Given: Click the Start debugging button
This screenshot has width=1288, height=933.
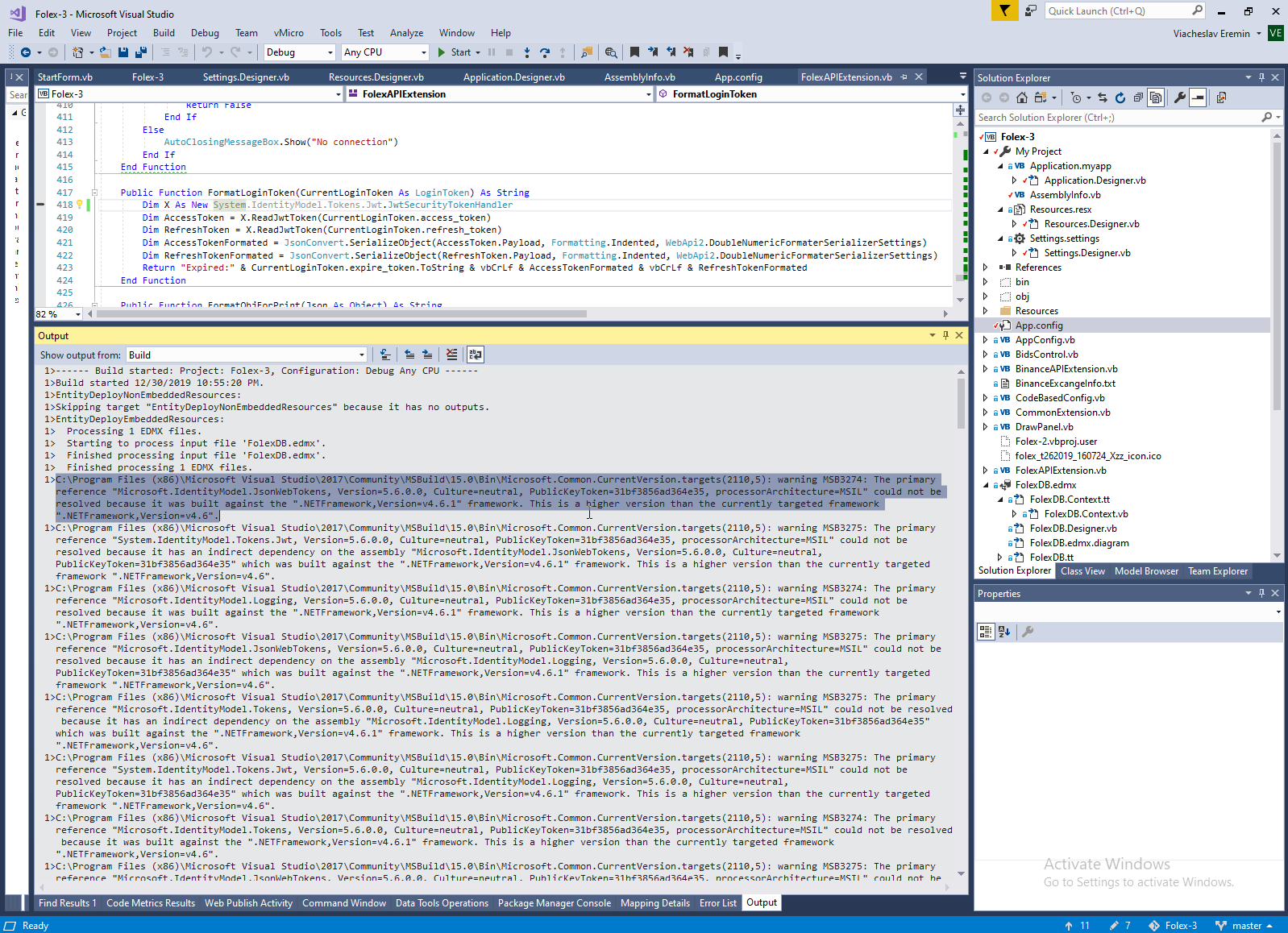Looking at the screenshot, I should pyautogui.click(x=455, y=52).
